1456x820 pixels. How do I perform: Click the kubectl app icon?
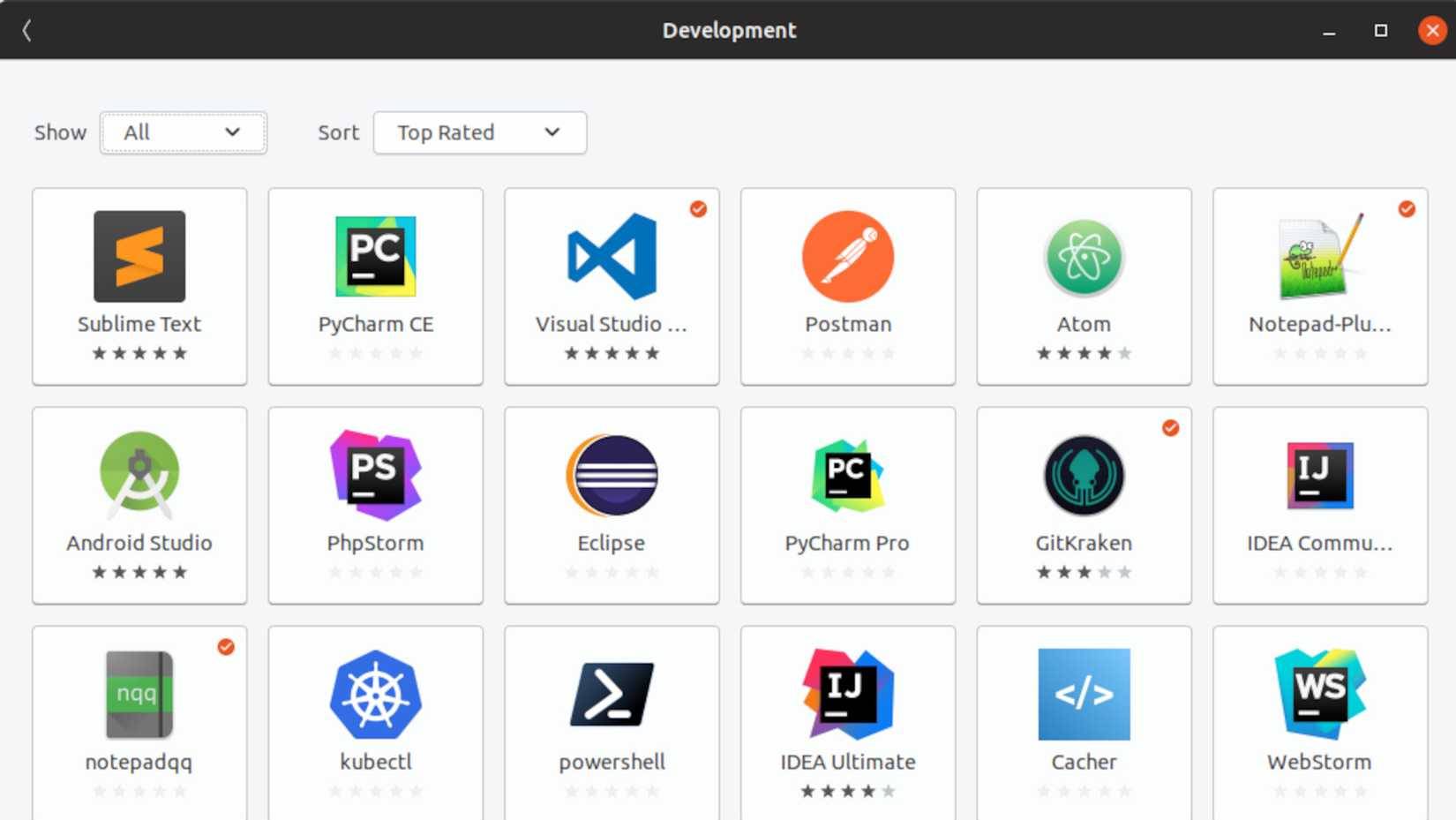pos(375,695)
